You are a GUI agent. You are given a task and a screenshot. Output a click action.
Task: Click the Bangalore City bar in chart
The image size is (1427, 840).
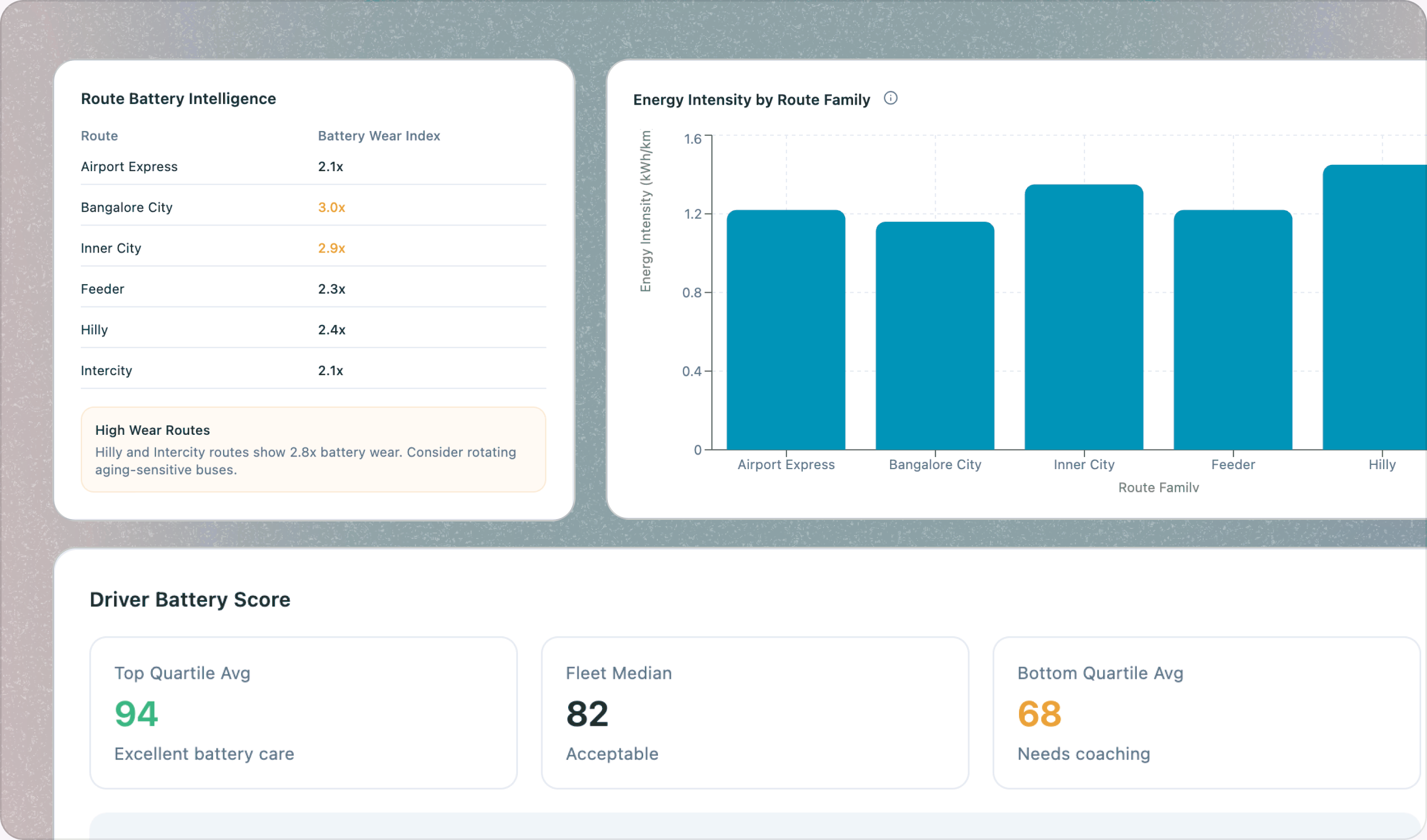point(935,335)
